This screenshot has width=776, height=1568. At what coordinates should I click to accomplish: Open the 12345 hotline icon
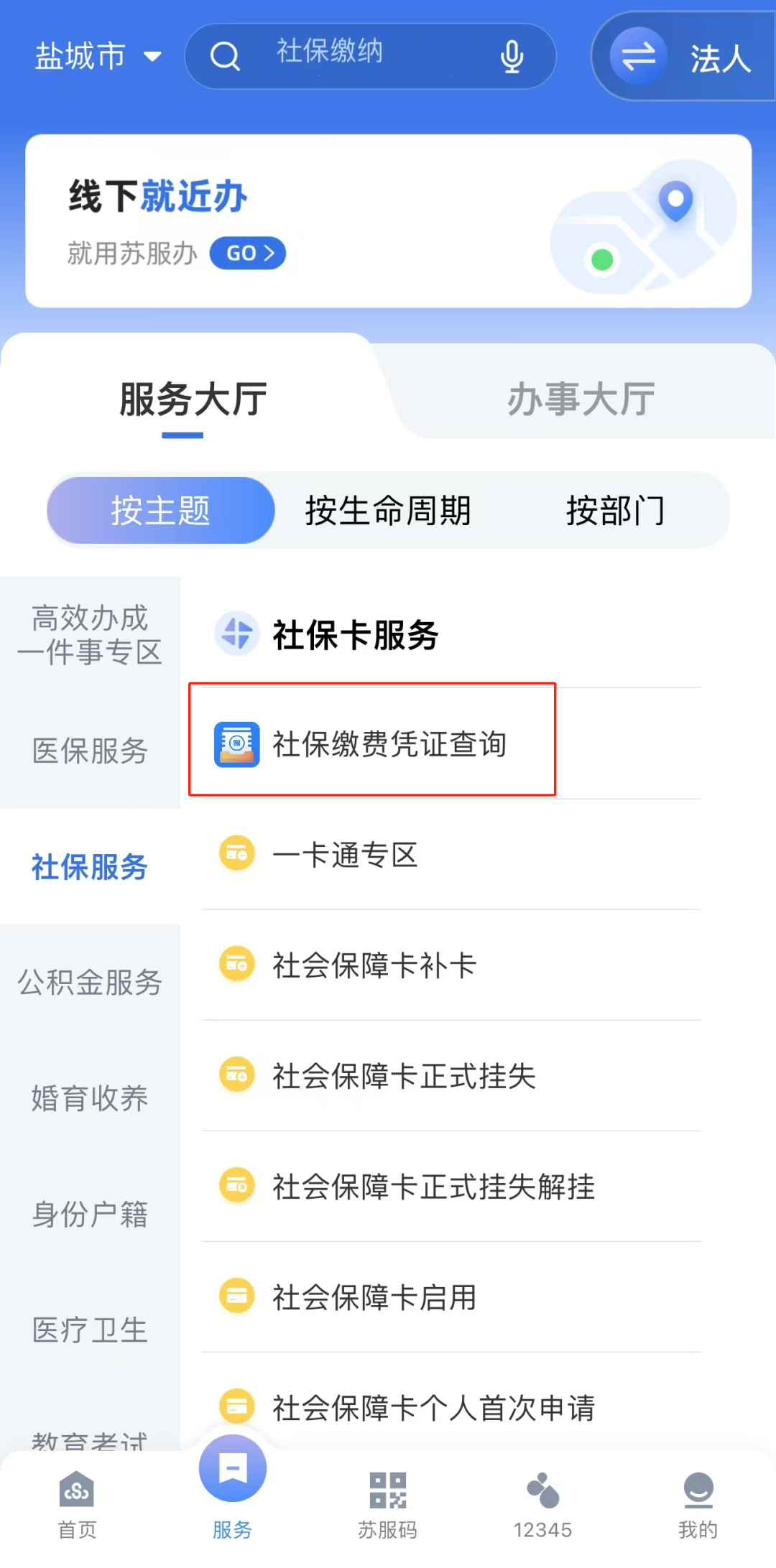[542, 1490]
